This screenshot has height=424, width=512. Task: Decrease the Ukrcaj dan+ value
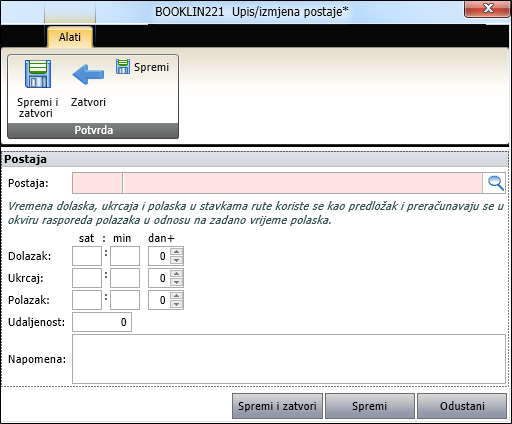(177, 282)
